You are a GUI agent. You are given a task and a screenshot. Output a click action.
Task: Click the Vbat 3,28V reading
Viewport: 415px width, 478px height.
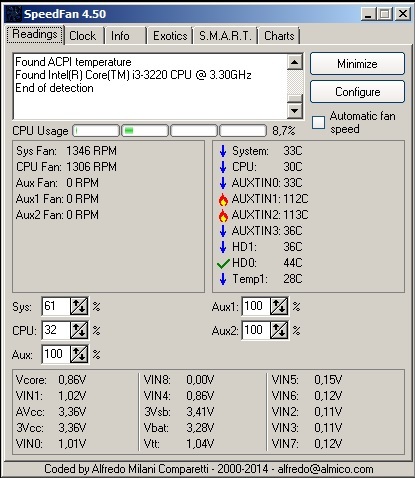(179, 428)
